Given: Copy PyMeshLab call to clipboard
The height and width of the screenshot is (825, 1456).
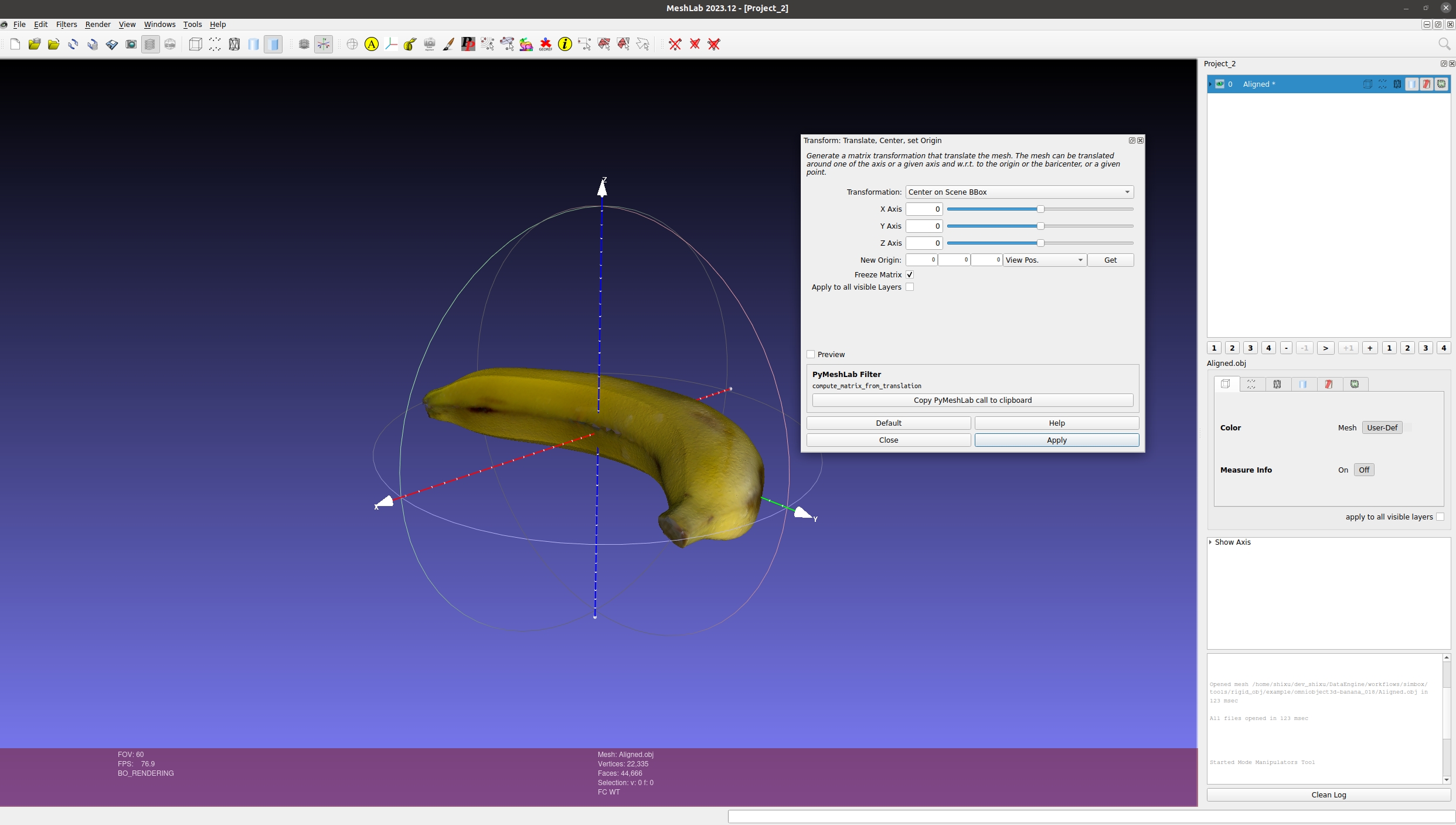Looking at the screenshot, I should (972, 400).
